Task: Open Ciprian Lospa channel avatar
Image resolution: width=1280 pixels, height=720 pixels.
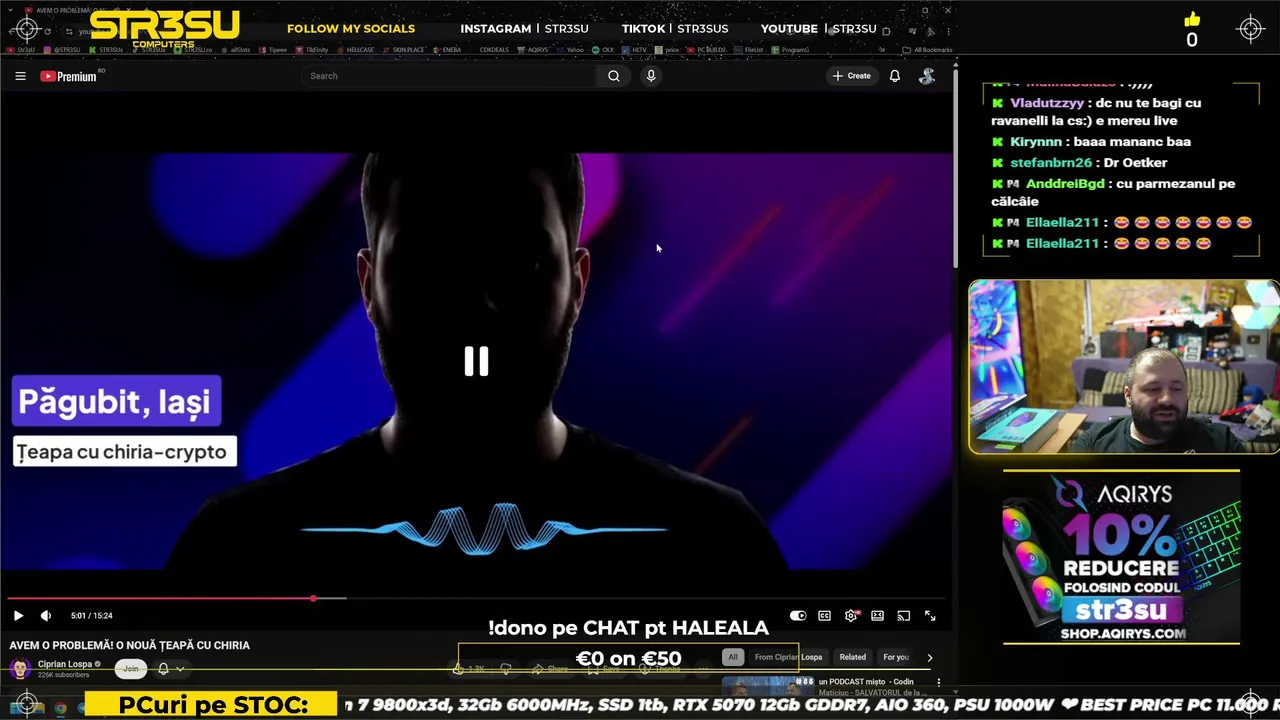Action: [x=20, y=669]
